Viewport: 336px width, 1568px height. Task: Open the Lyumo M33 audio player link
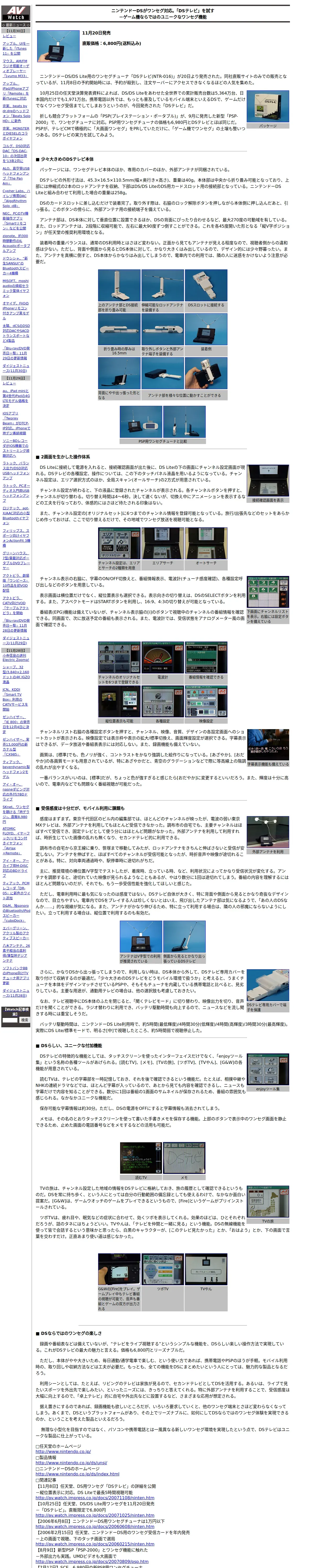click(16, 68)
